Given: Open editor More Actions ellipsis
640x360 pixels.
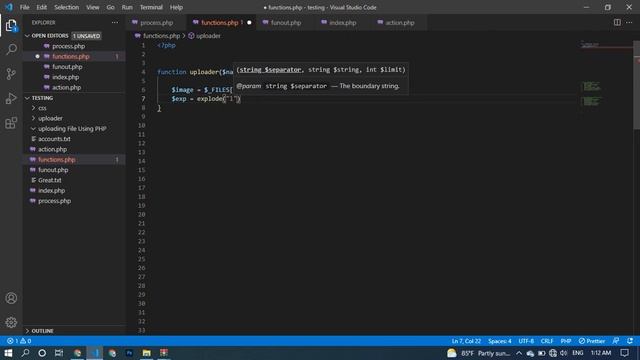Looking at the screenshot, I should 629,22.
